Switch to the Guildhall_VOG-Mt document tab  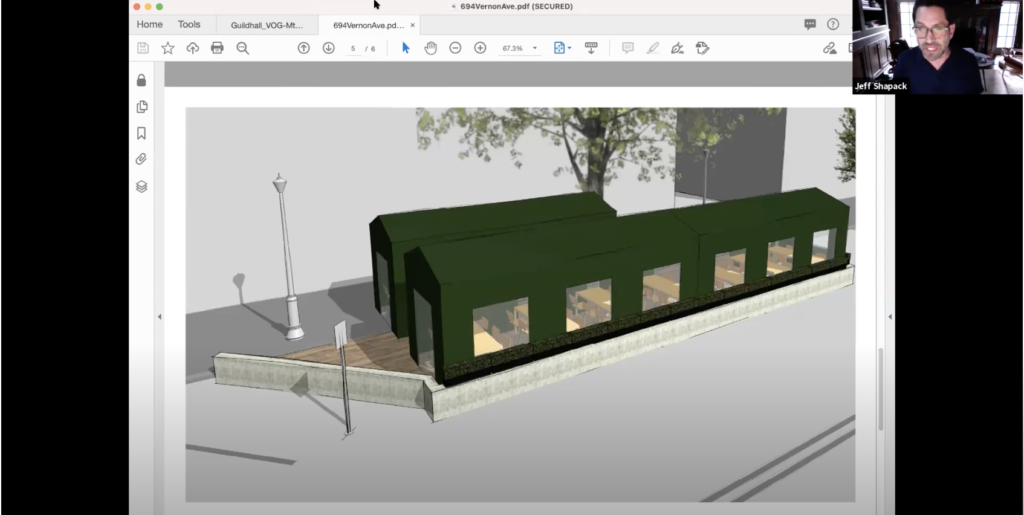coord(266,24)
